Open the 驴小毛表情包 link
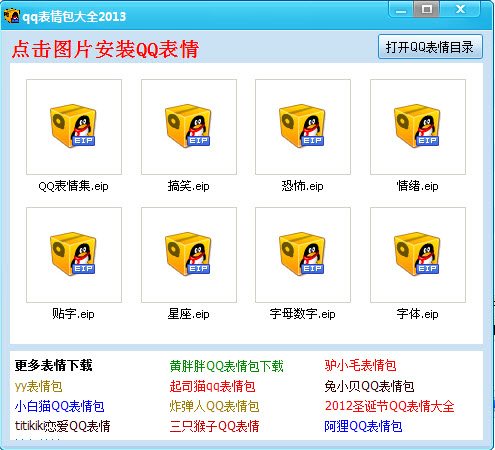This screenshot has height=450, width=495. pos(360,365)
